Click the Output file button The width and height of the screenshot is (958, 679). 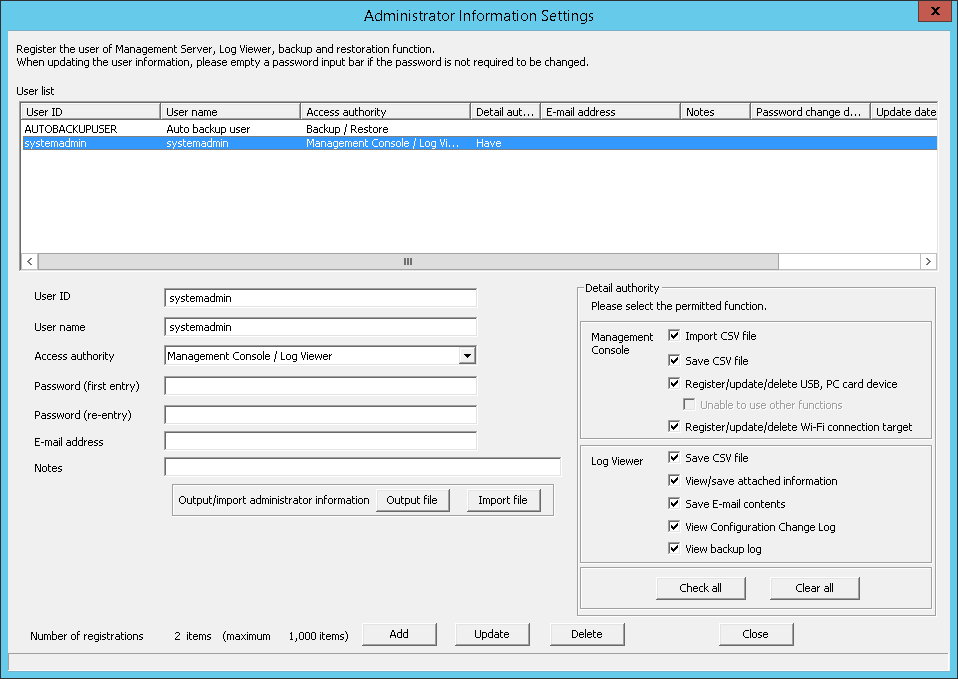(x=412, y=500)
